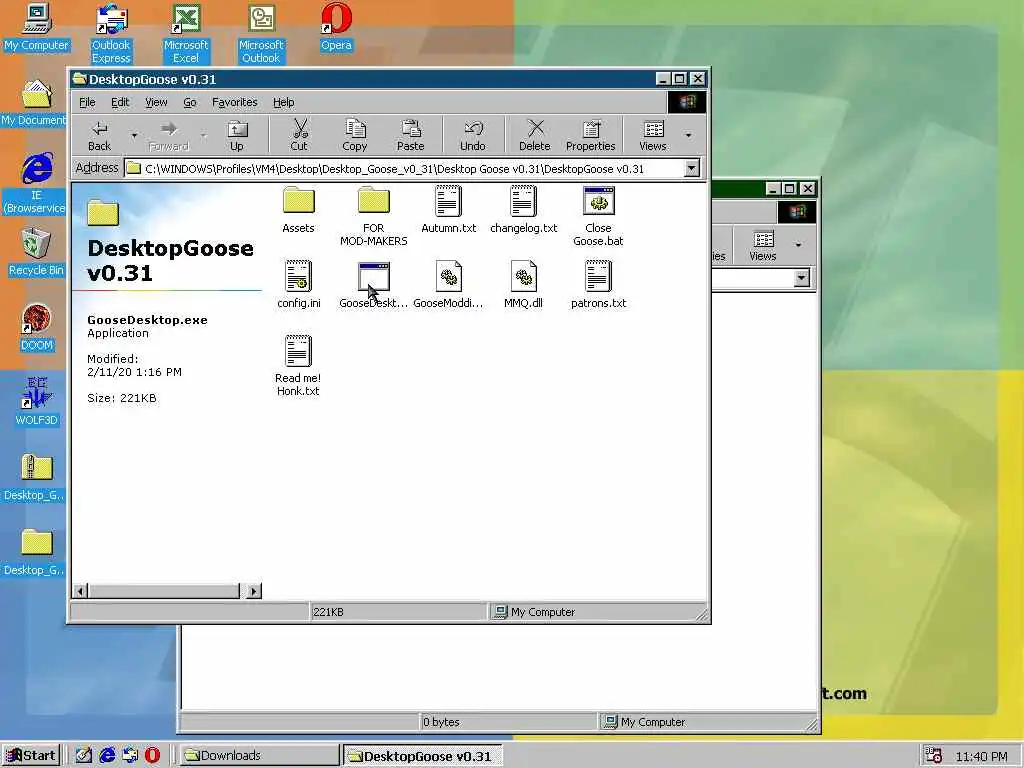
Task: Click the Cut toolbar button
Action: 299,136
